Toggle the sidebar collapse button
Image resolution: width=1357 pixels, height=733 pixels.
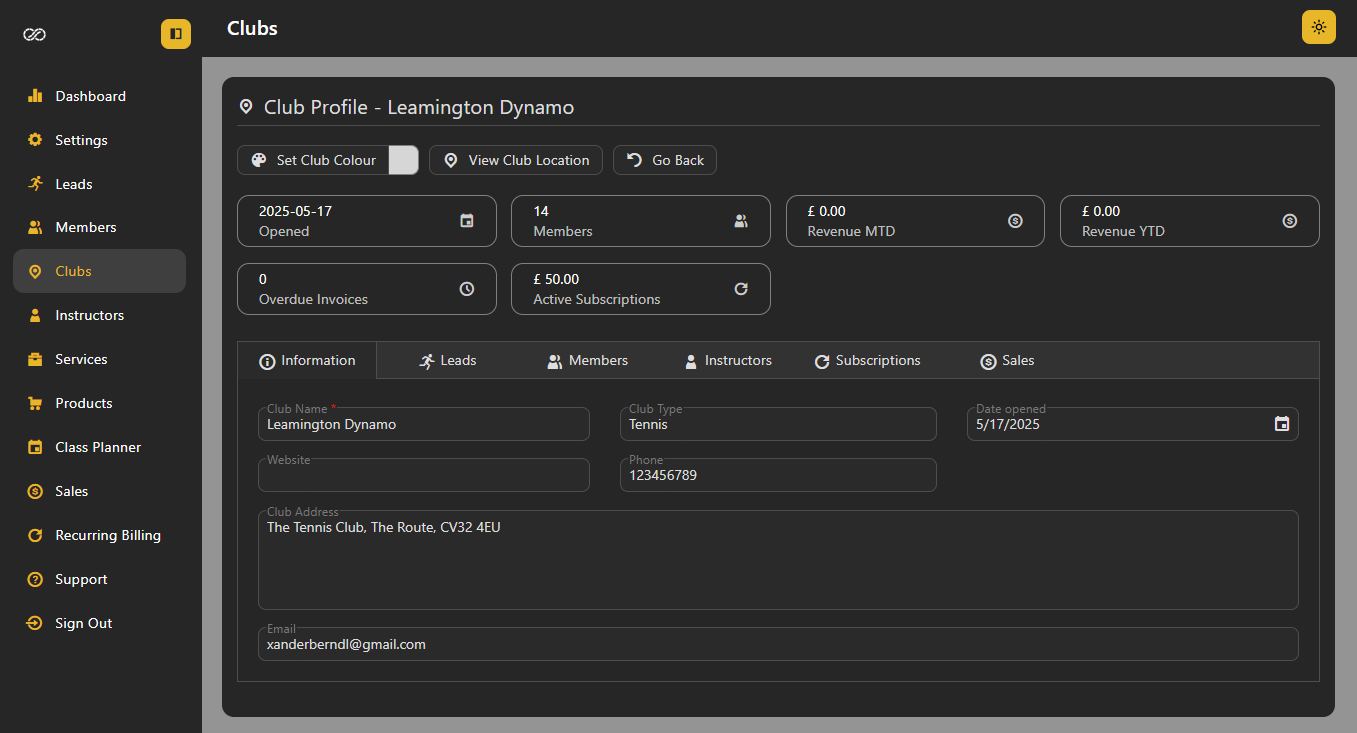pos(176,34)
